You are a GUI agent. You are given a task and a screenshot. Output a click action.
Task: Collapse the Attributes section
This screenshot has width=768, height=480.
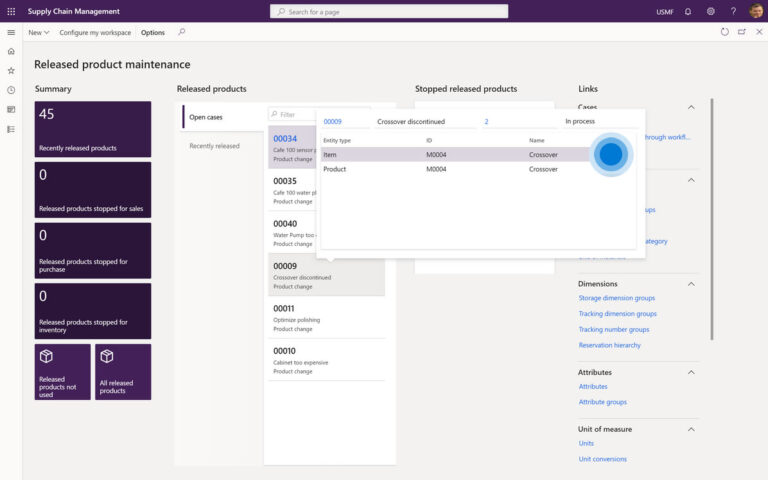point(691,372)
